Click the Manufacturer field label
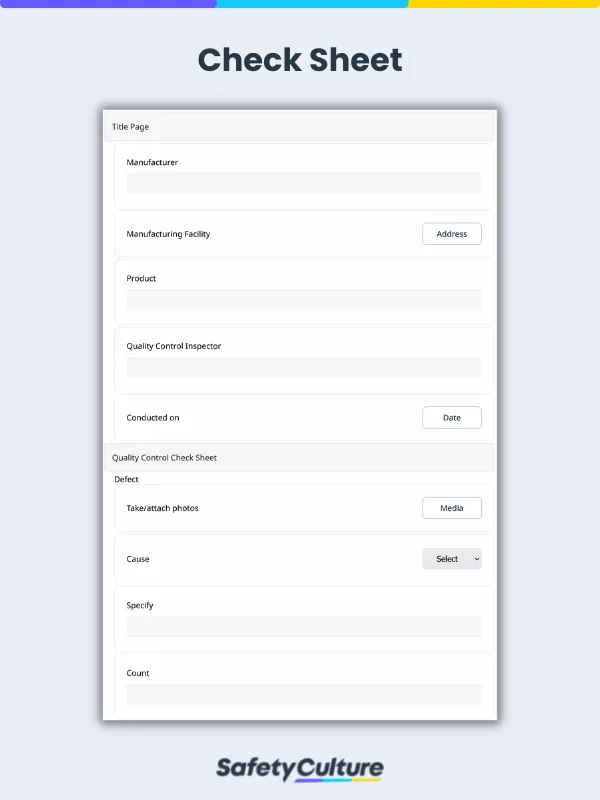Screen dimensions: 600x800 coord(152,162)
